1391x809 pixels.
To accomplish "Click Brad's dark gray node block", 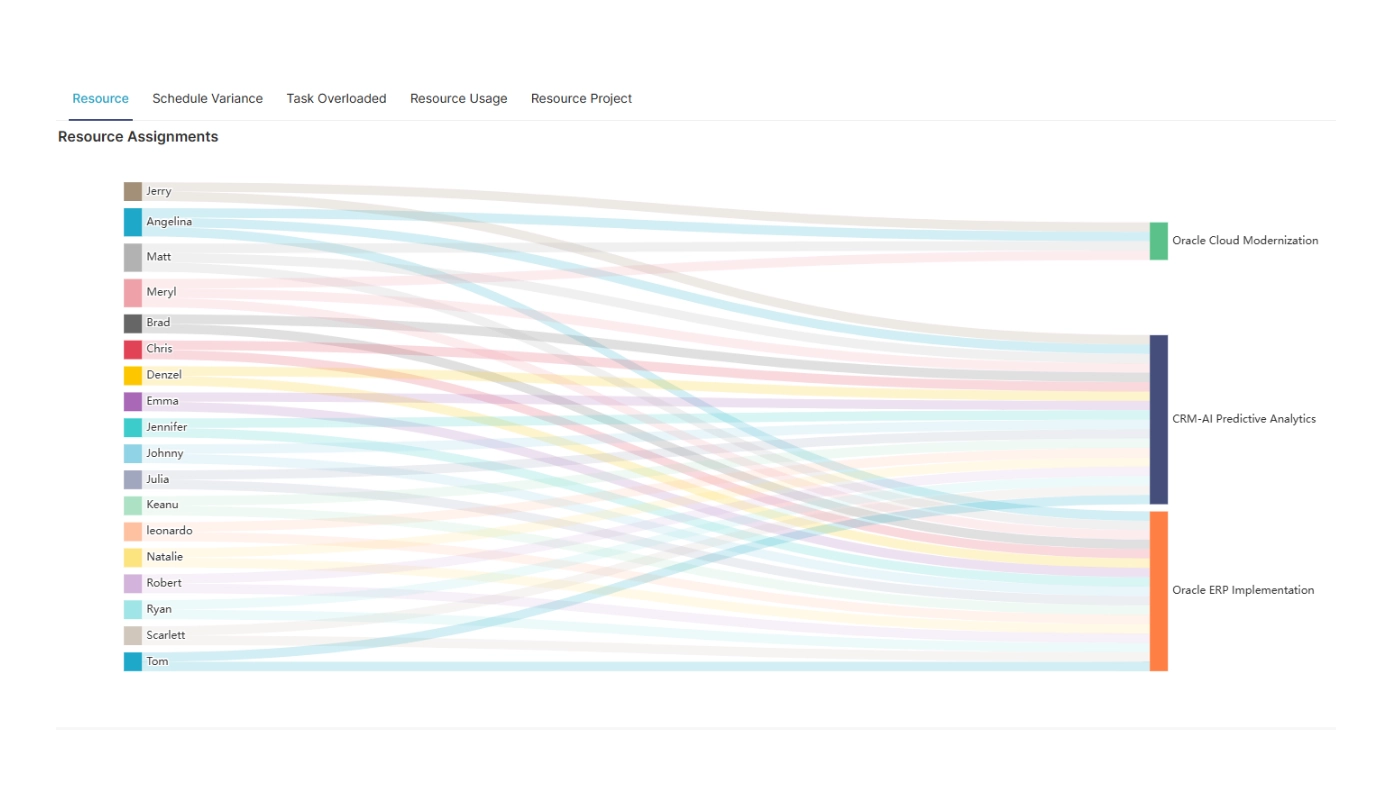I will coord(133,323).
